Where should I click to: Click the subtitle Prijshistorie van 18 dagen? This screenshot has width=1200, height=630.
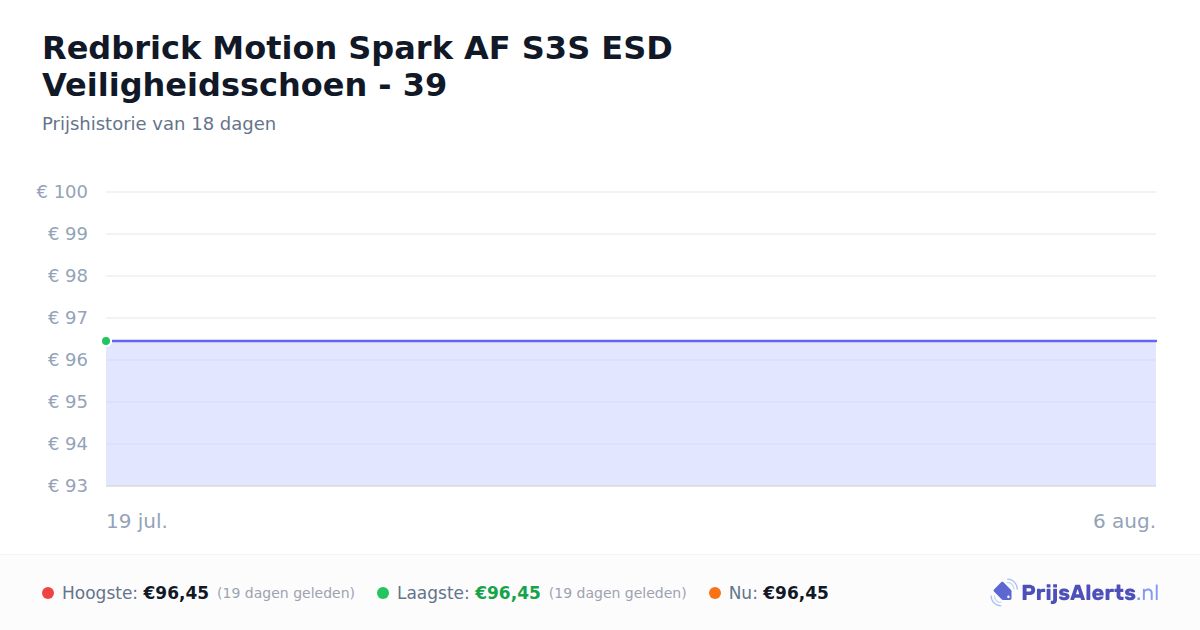pos(159,124)
